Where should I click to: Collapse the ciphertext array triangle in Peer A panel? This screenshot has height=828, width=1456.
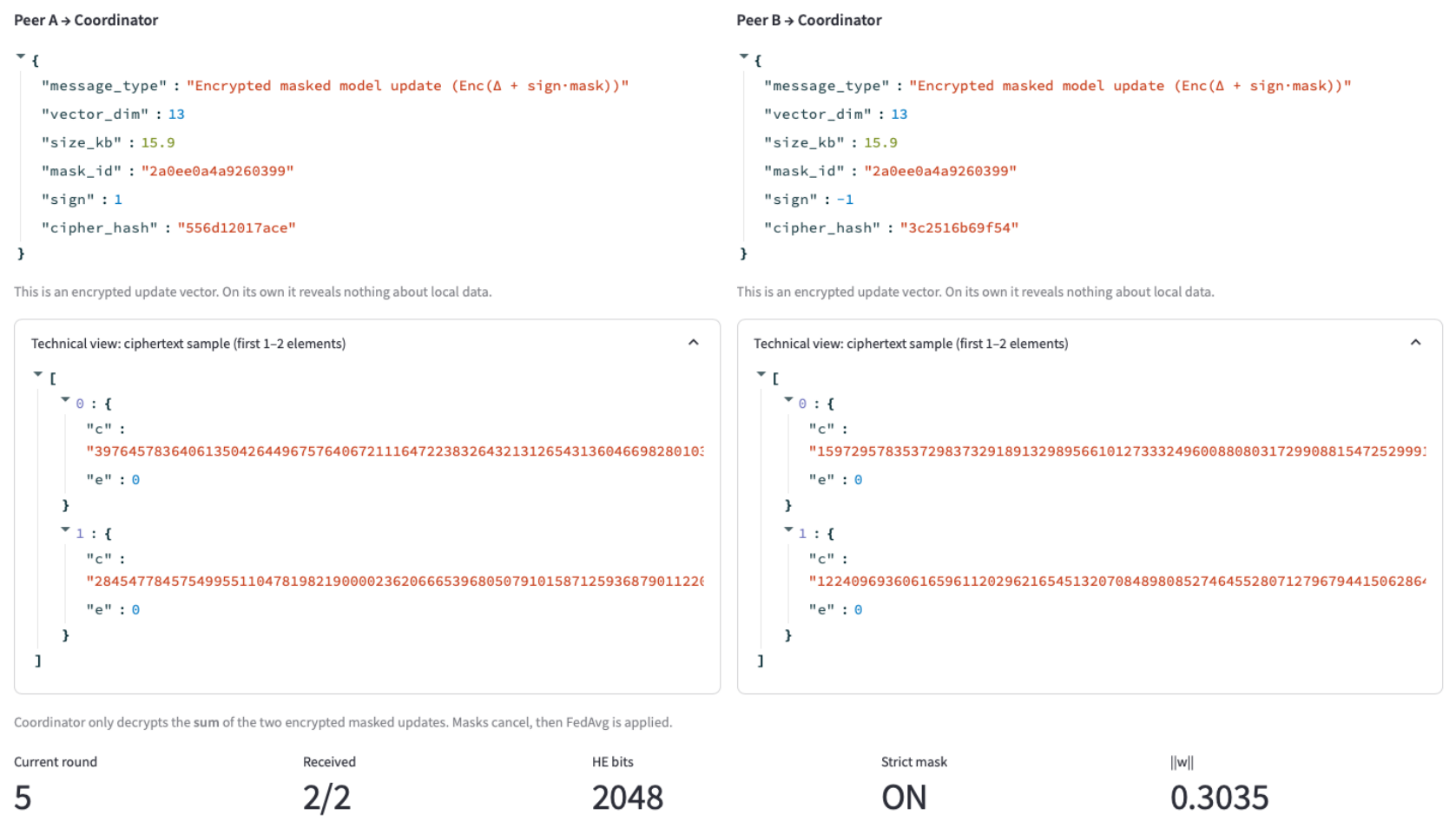coord(37,373)
